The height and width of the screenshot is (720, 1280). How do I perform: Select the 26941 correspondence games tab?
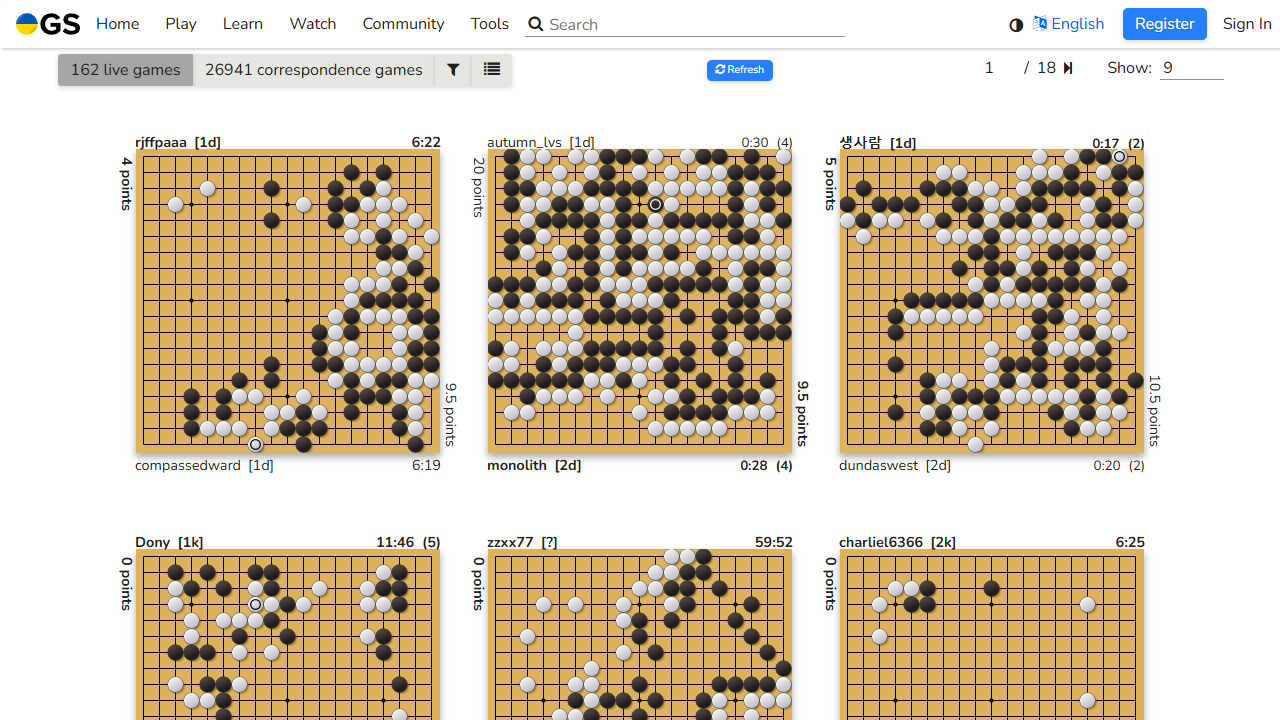[x=314, y=70]
